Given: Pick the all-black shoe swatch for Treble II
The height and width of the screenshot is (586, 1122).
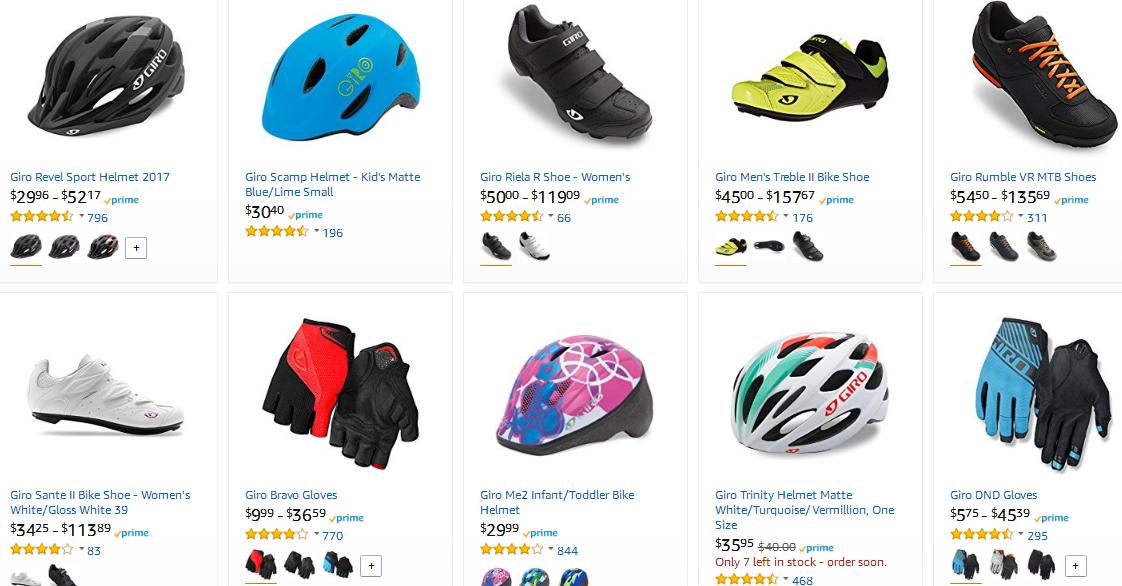Looking at the screenshot, I should pos(808,246).
